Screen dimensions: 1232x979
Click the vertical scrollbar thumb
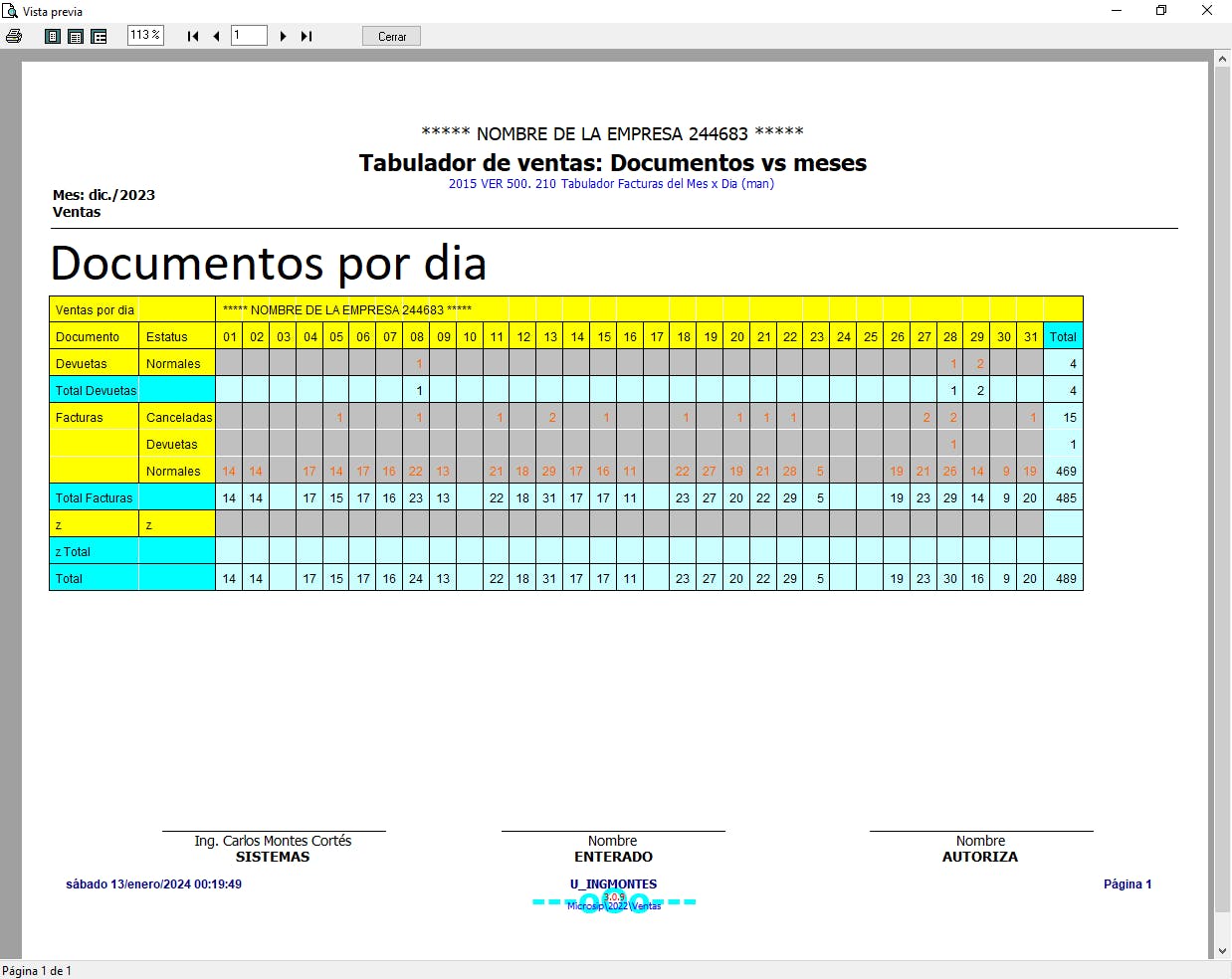pos(1222,490)
